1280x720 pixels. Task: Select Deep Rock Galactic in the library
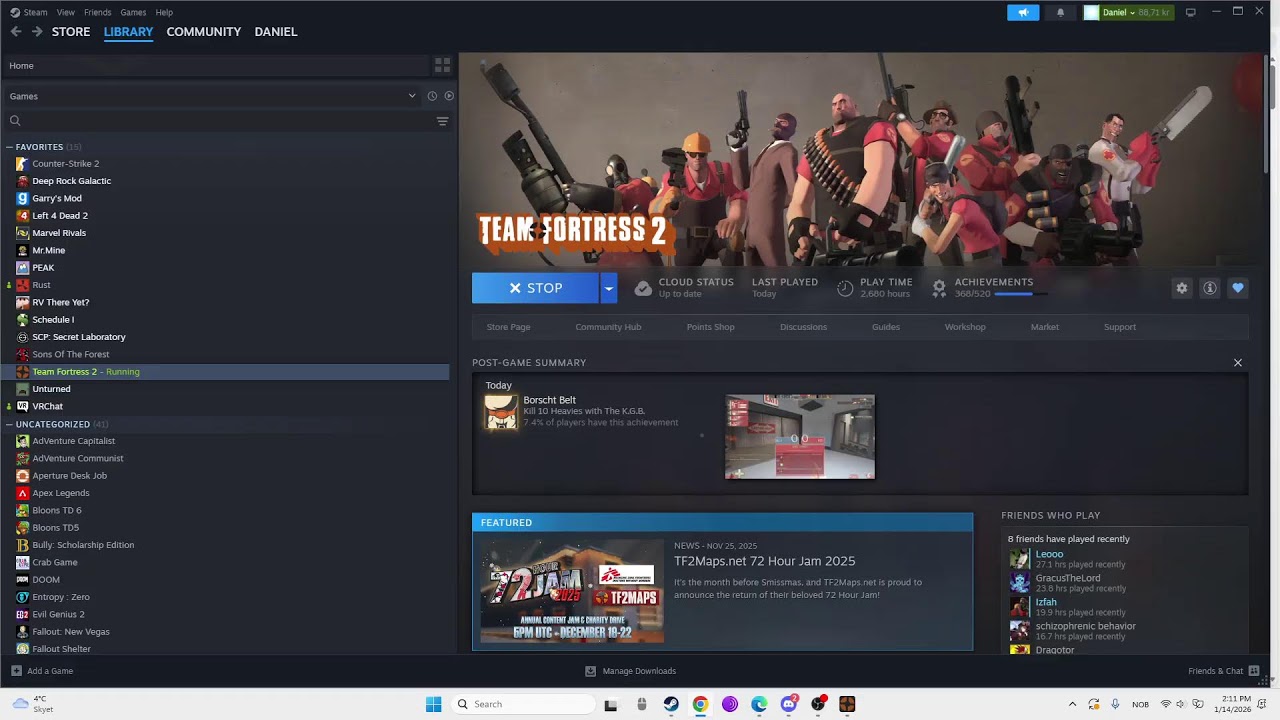pyautogui.click(x=72, y=181)
